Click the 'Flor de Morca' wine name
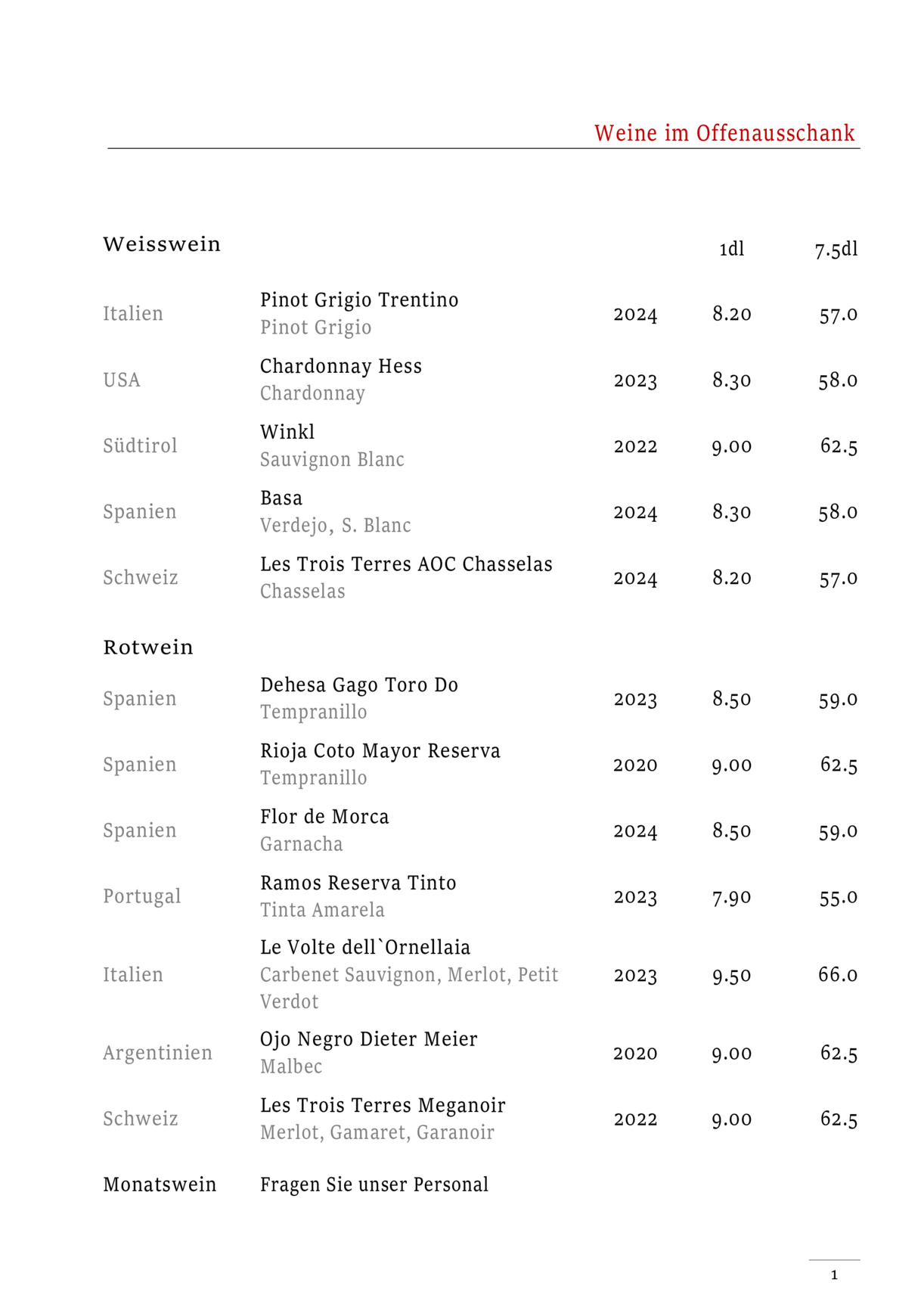This screenshot has width=924, height=1307. [x=324, y=817]
